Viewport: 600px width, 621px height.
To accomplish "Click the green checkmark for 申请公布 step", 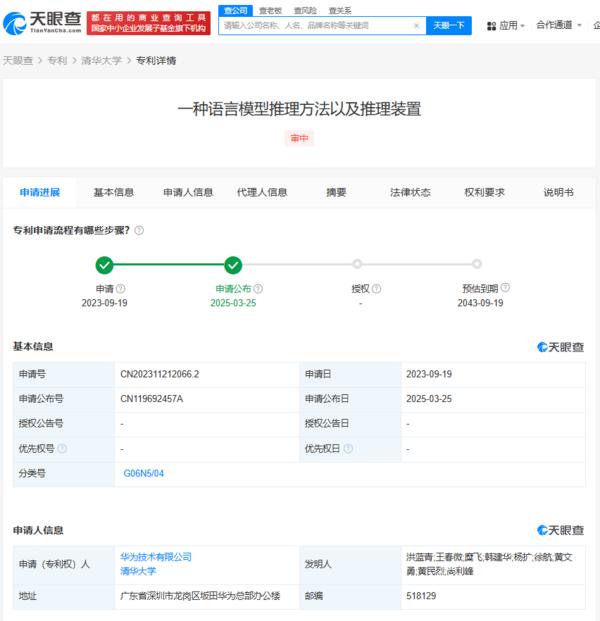I will click(x=233, y=265).
